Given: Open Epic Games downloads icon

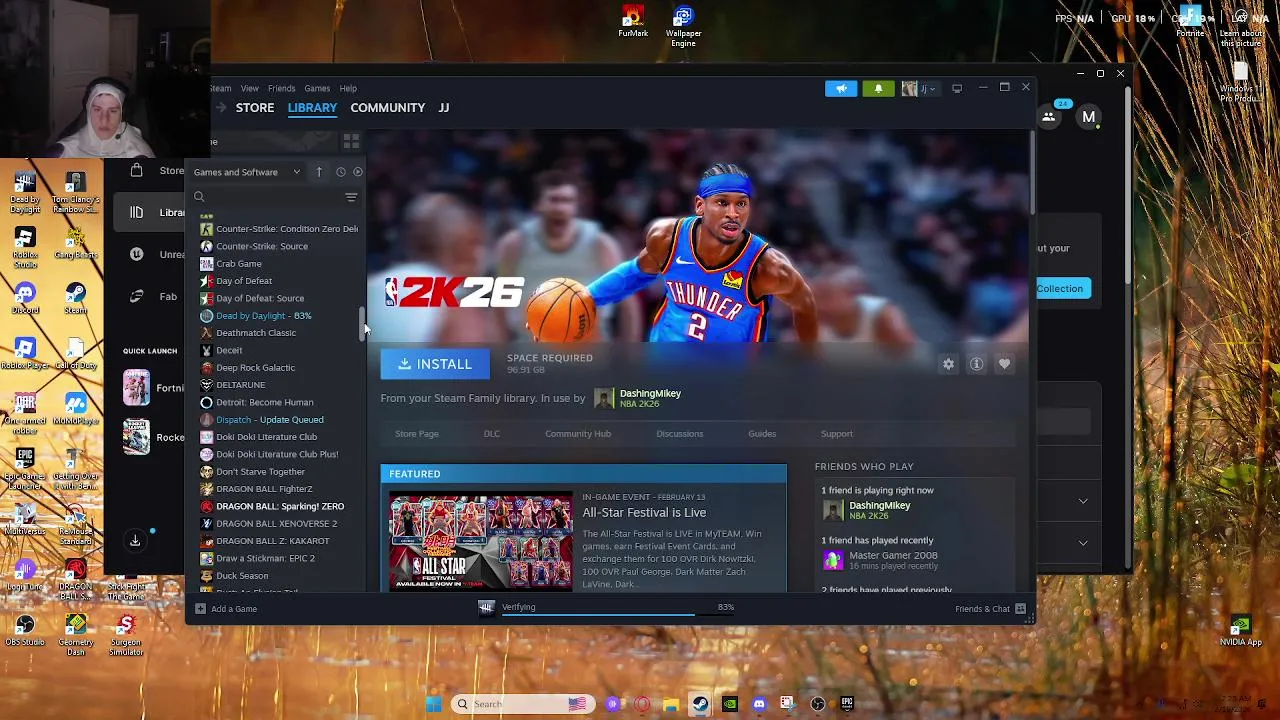Looking at the screenshot, I should [135, 541].
